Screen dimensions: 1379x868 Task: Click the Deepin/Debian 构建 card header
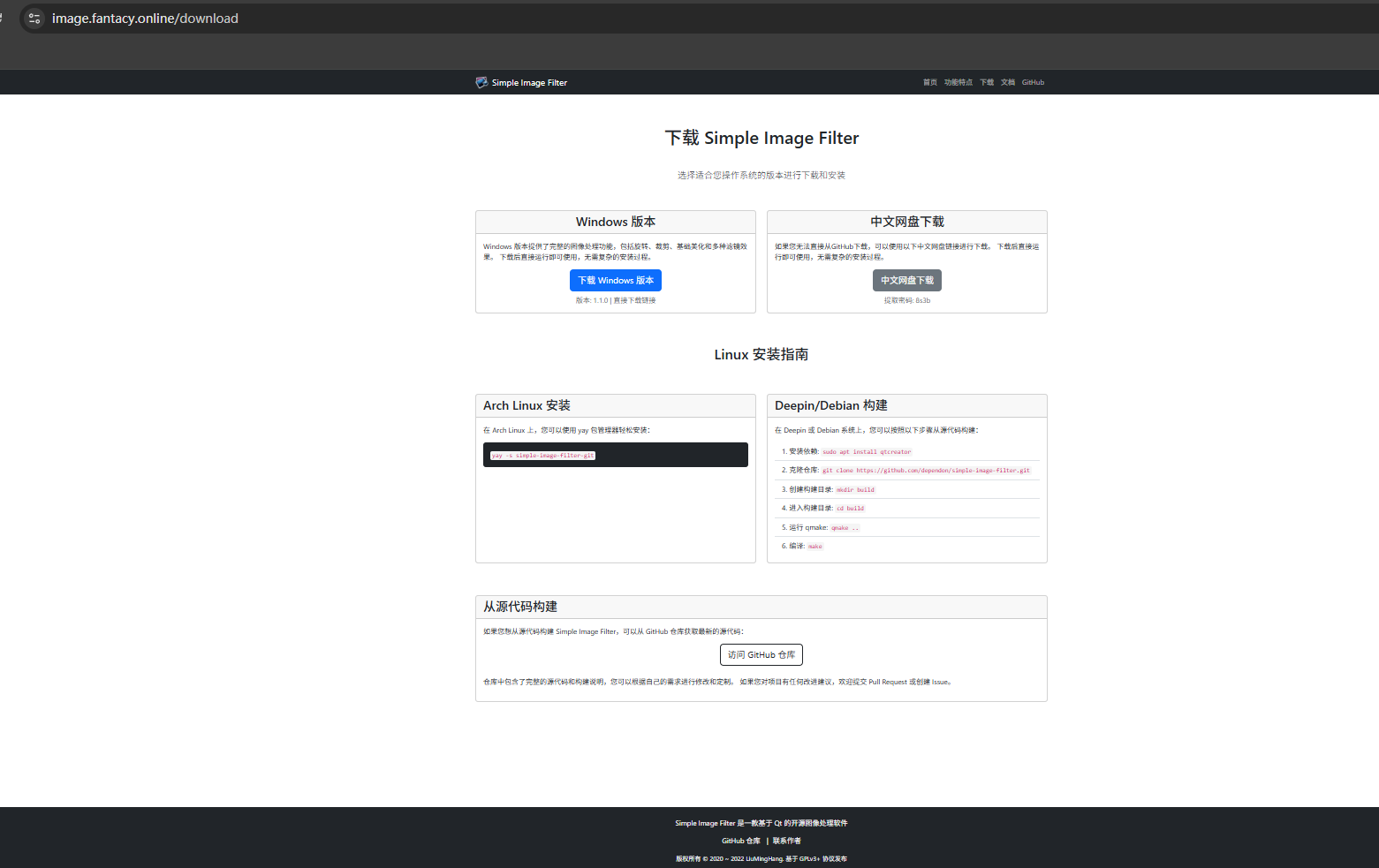(x=907, y=405)
